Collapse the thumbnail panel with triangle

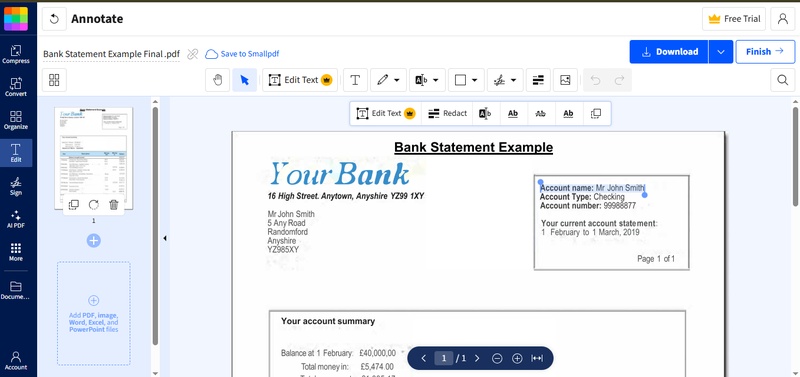(165, 238)
